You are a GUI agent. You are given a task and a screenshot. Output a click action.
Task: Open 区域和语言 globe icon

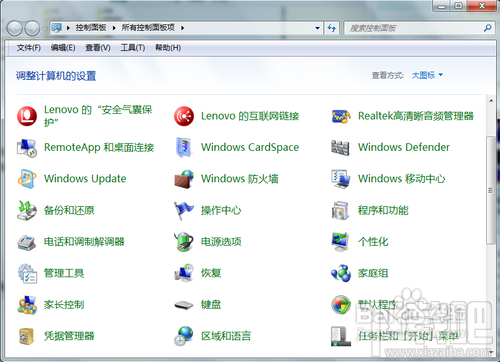pyautogui.click(x=184, y=336)
